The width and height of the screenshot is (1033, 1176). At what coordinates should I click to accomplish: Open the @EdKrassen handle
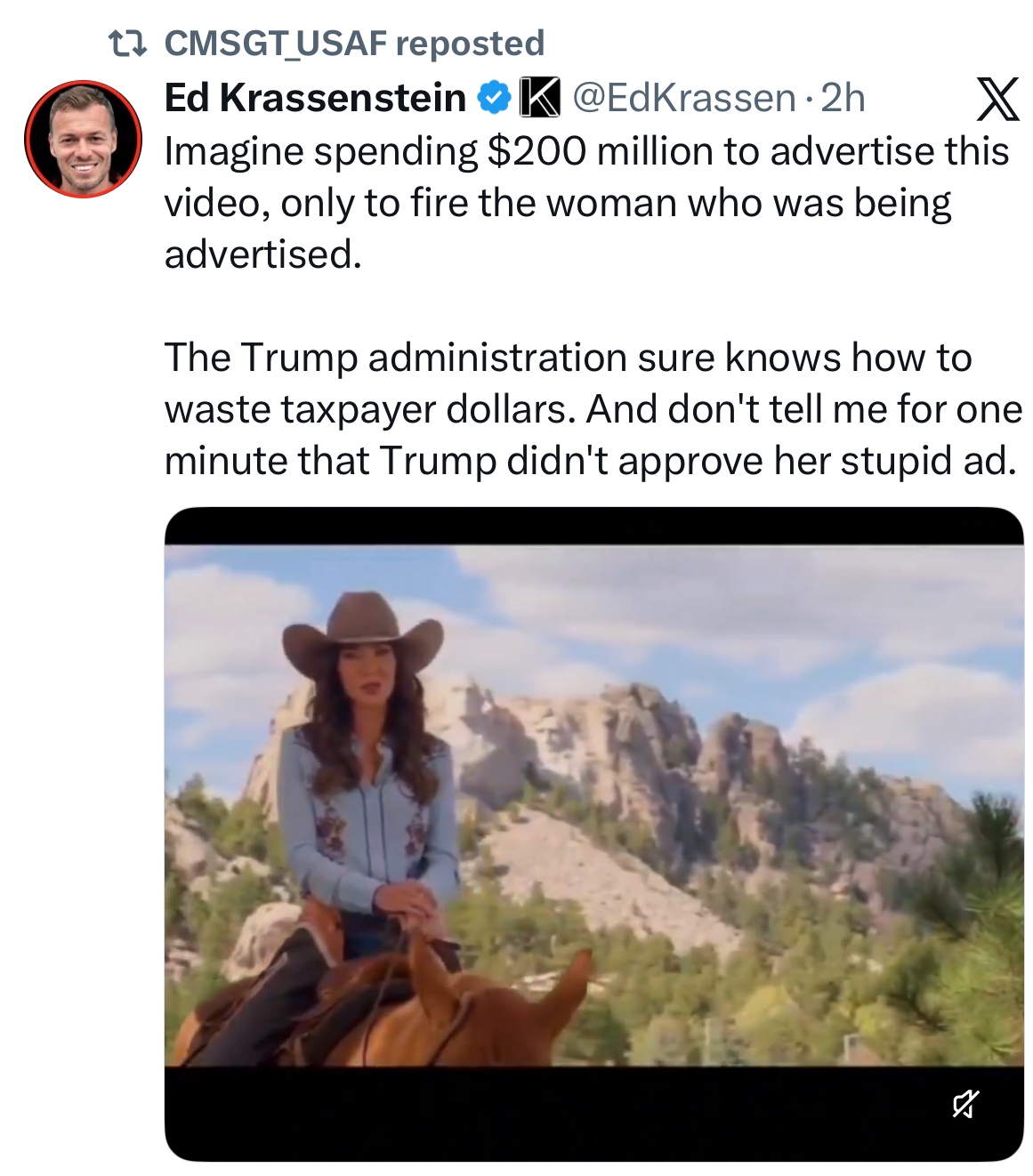pyautogui.click(x=683, y=98)
